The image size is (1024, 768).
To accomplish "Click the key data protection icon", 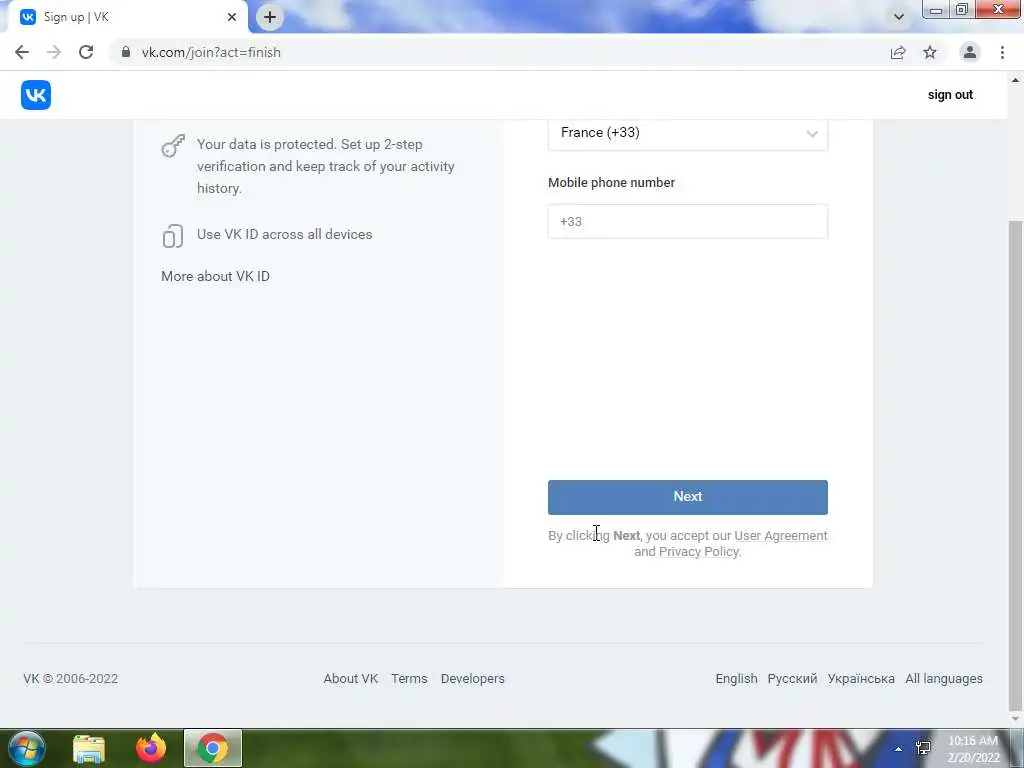I will pos(173,146).
